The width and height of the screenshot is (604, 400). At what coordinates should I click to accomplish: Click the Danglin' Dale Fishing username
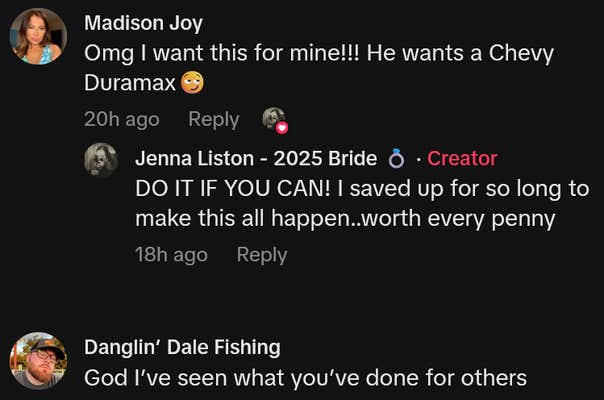[x=182, y=347]
